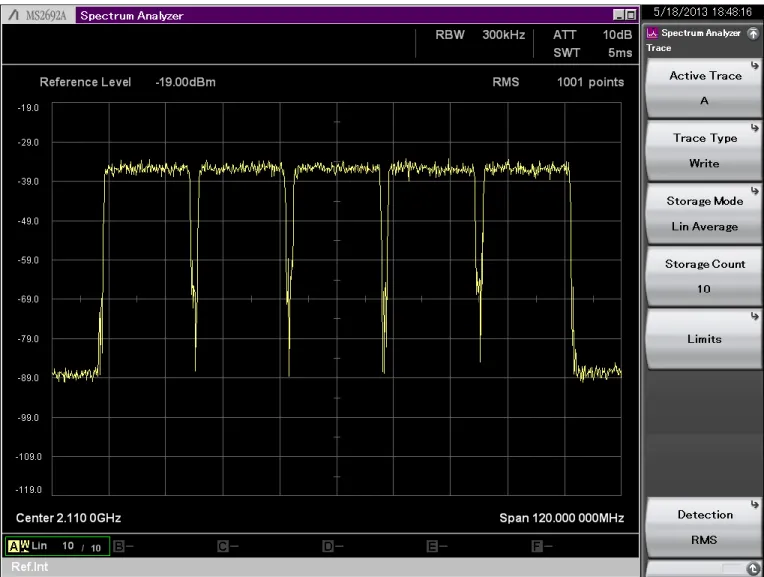Viewport: 764px width, 577px height.
Task: Click the submenu arrow on Detection
Action: pos(755,504)
